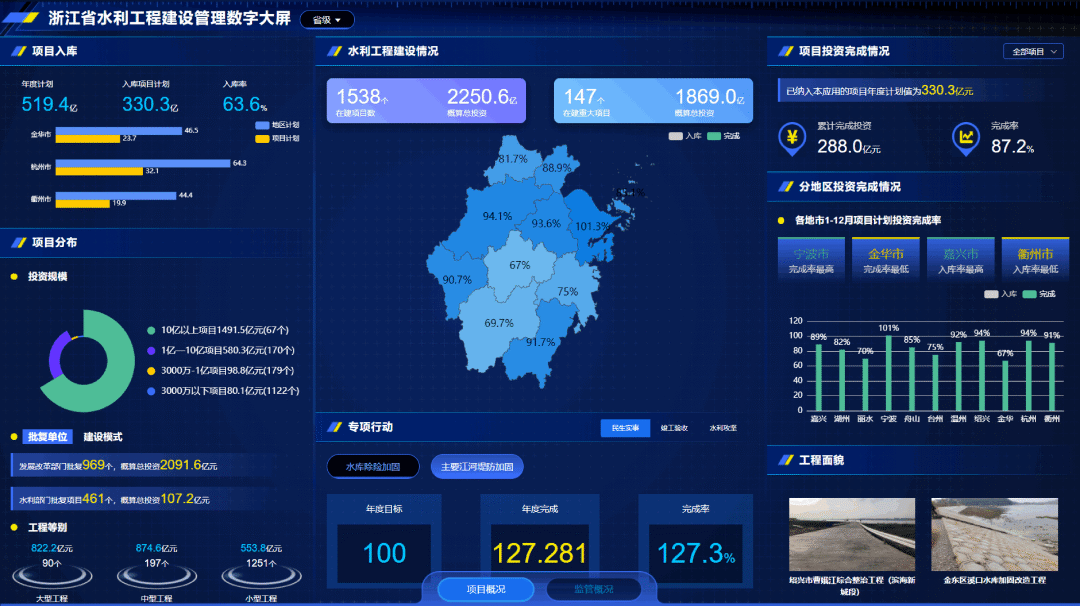Open the 绍兴市曹娥江综合整治工程 thumbnail photo
1080x606 pixels.
click(850, 535)
